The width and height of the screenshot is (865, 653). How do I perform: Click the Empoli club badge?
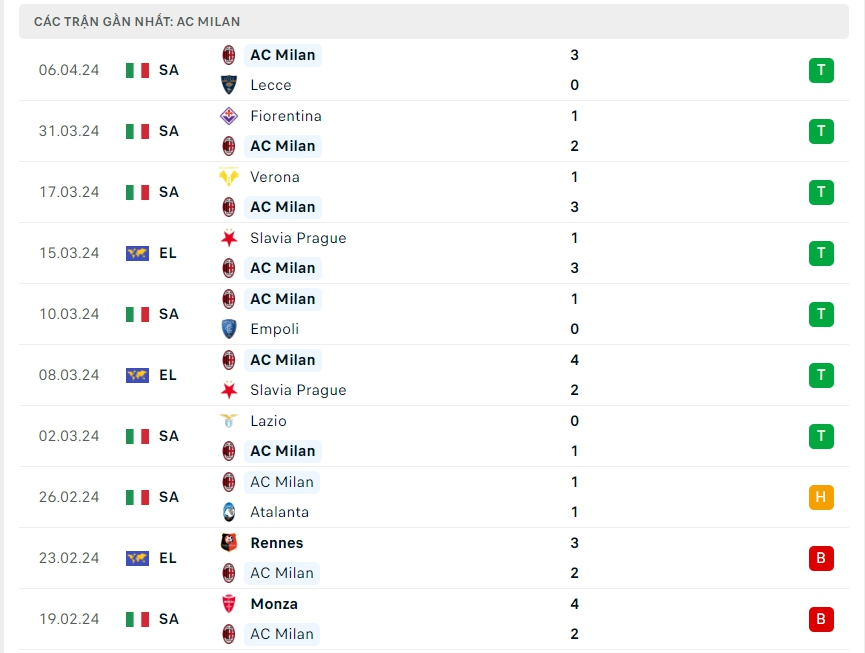pos(229,329)
